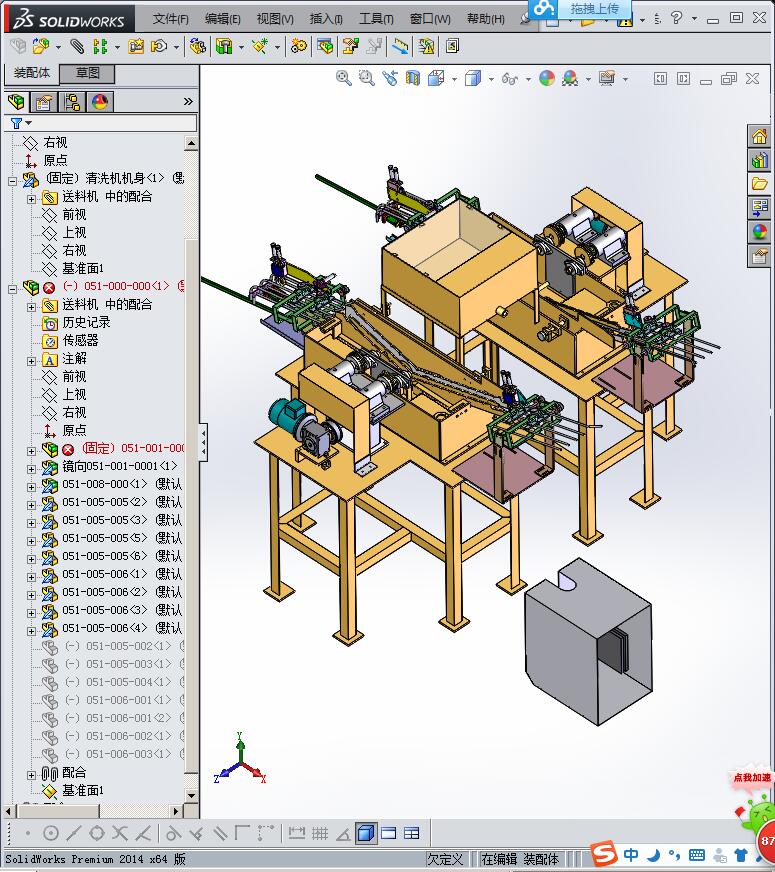Click the feature tree scroll down arrow
The height and width of the screenshot is (872, 775).
coord(191,795)
